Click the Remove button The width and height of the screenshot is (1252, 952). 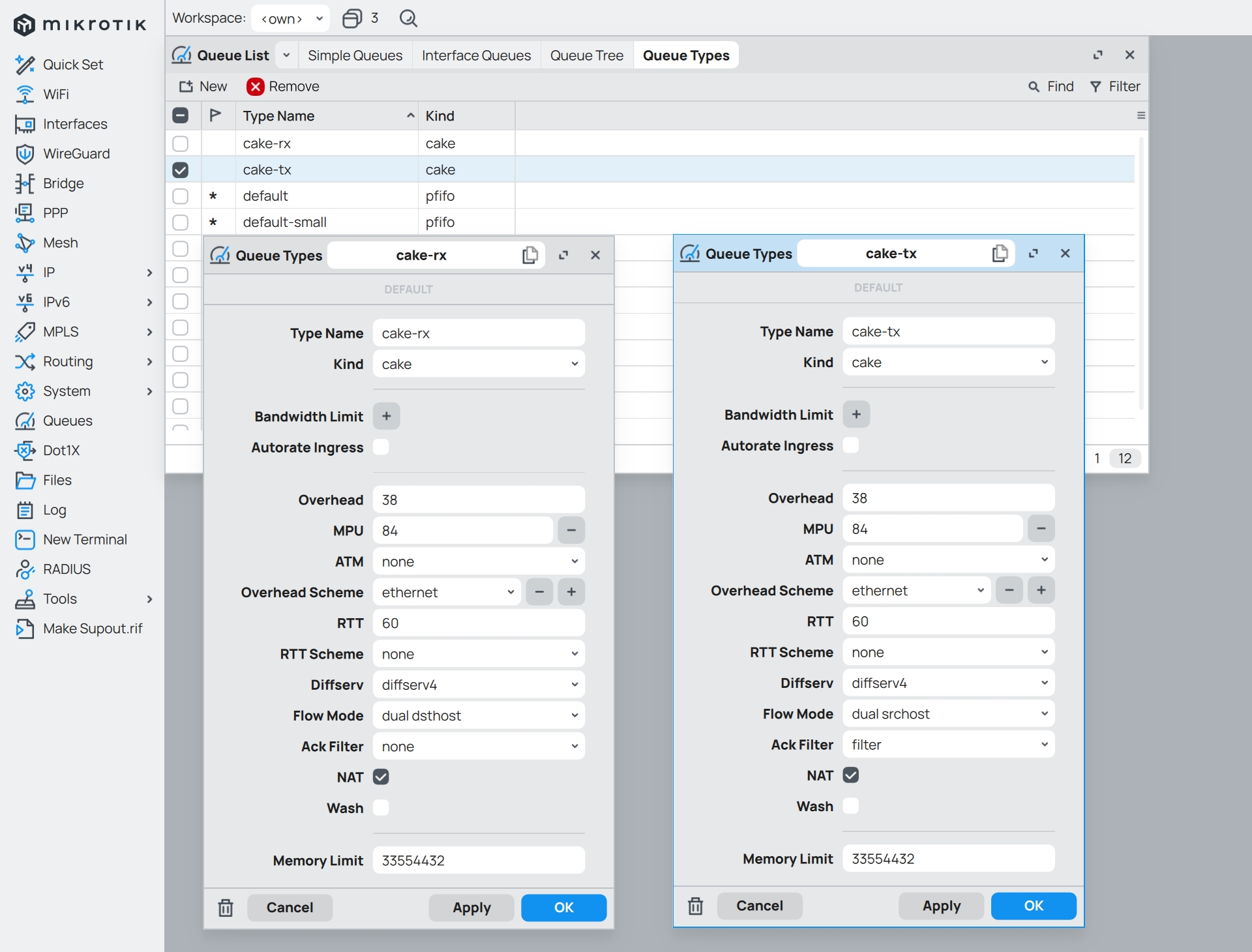coord(283,87)
